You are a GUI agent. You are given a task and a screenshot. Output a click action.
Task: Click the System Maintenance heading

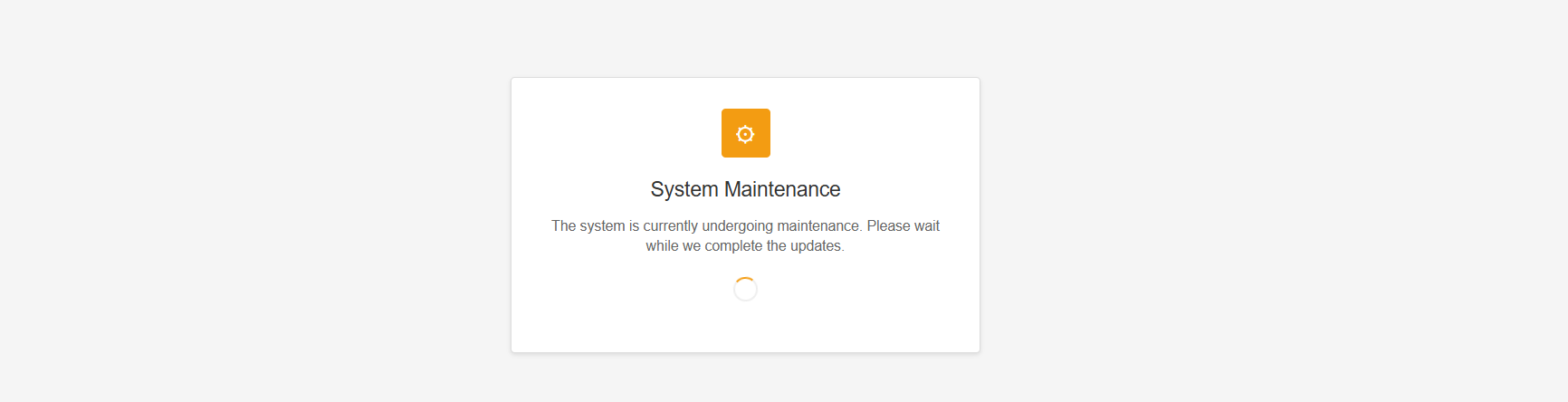pos(745,189)
